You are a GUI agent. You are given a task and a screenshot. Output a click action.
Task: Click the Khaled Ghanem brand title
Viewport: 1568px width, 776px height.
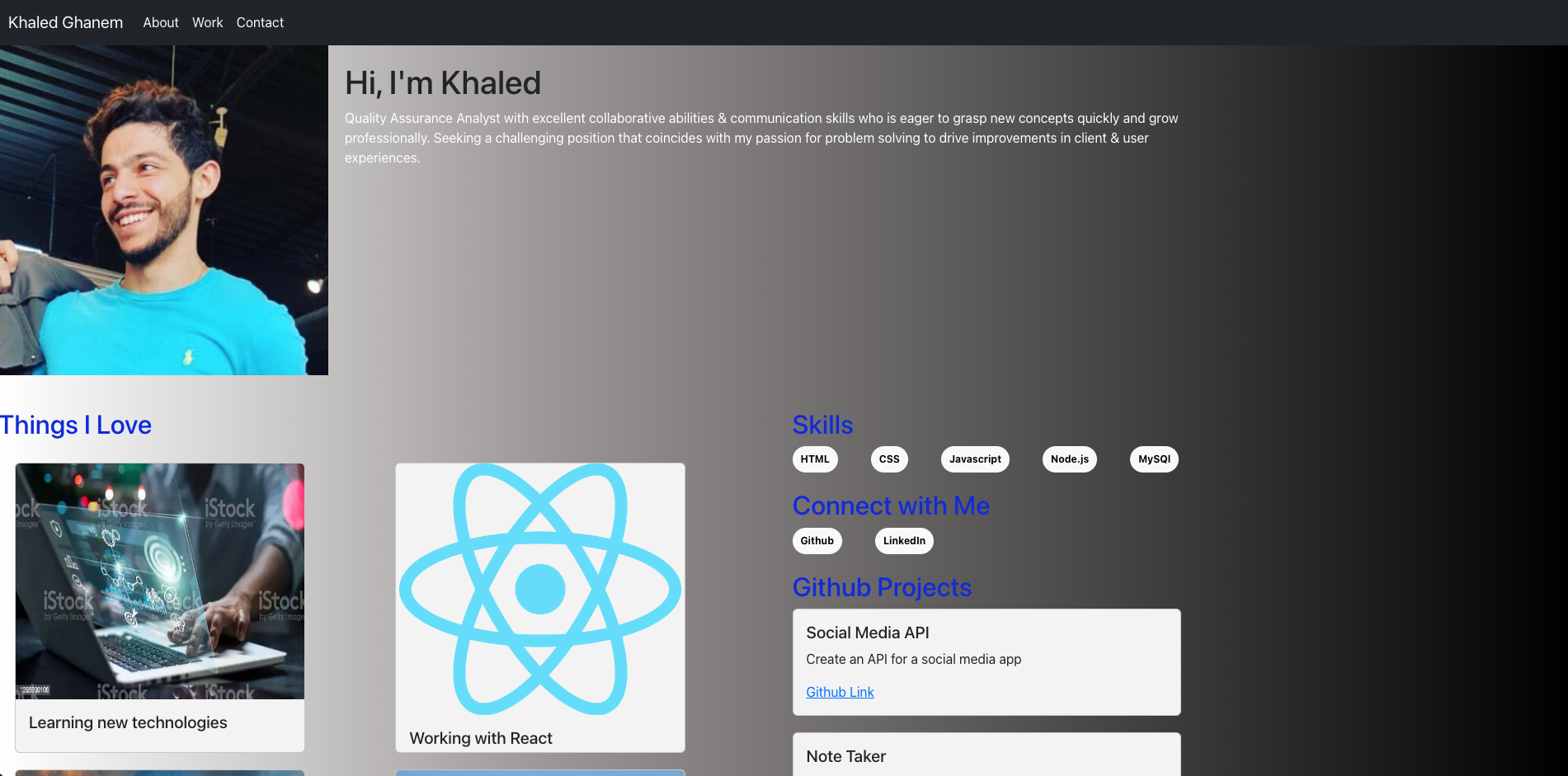coord(65,22)
